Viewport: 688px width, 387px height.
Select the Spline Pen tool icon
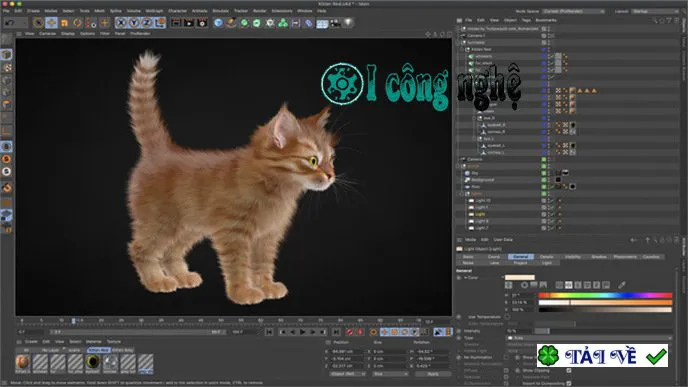(x=231, y=22)
